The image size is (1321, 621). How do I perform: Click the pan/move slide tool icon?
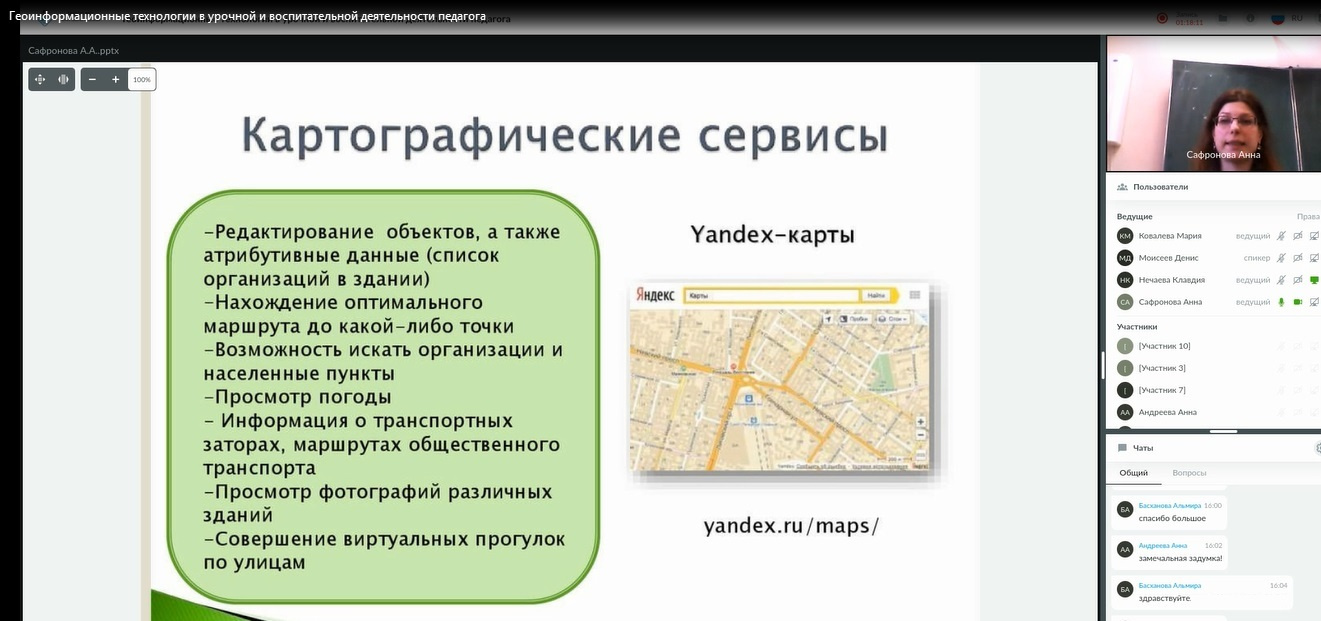tap(40, 79)
